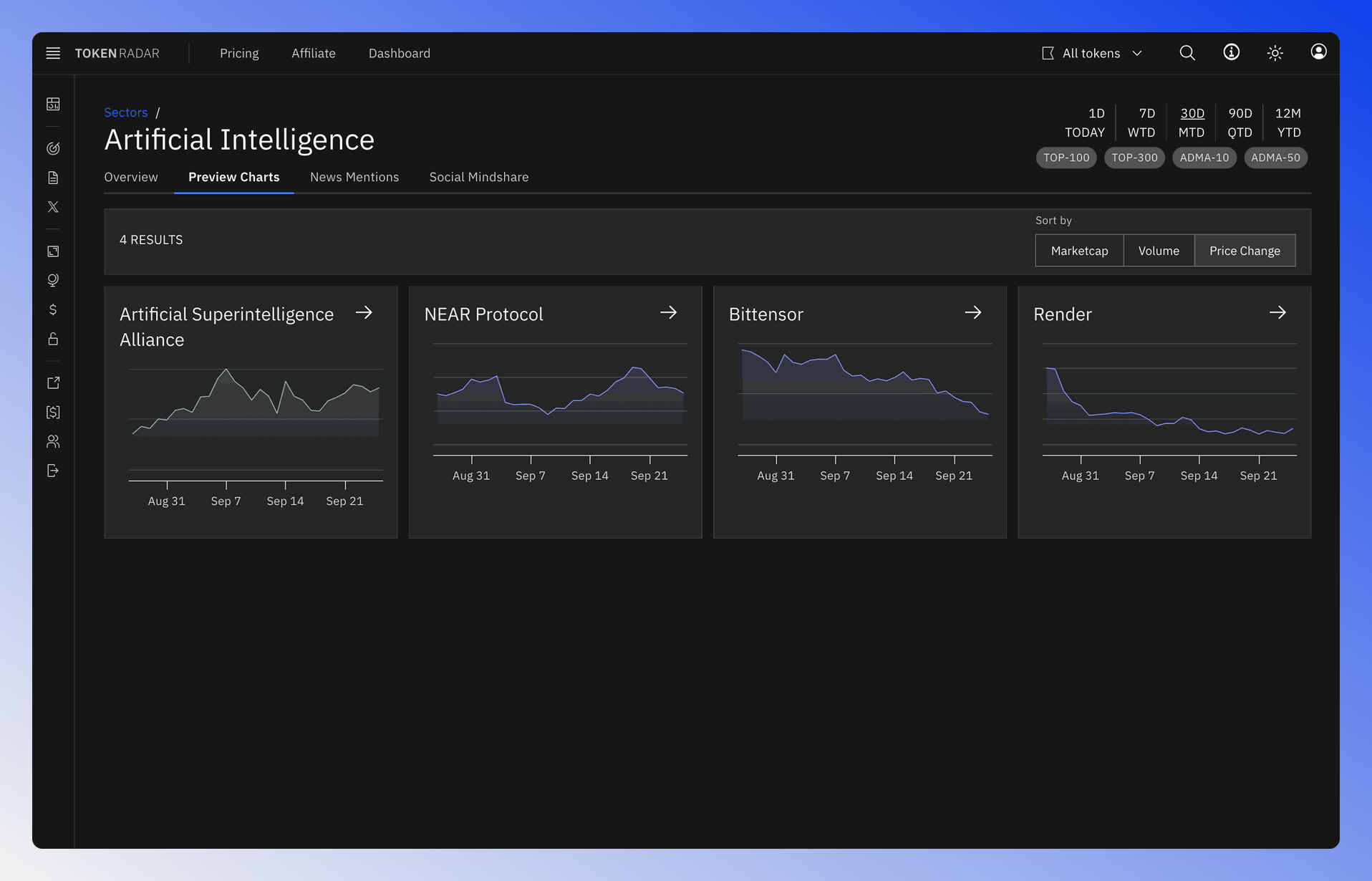Click the Token Radar logo
1372x881 pixels.
coord(117,53)
